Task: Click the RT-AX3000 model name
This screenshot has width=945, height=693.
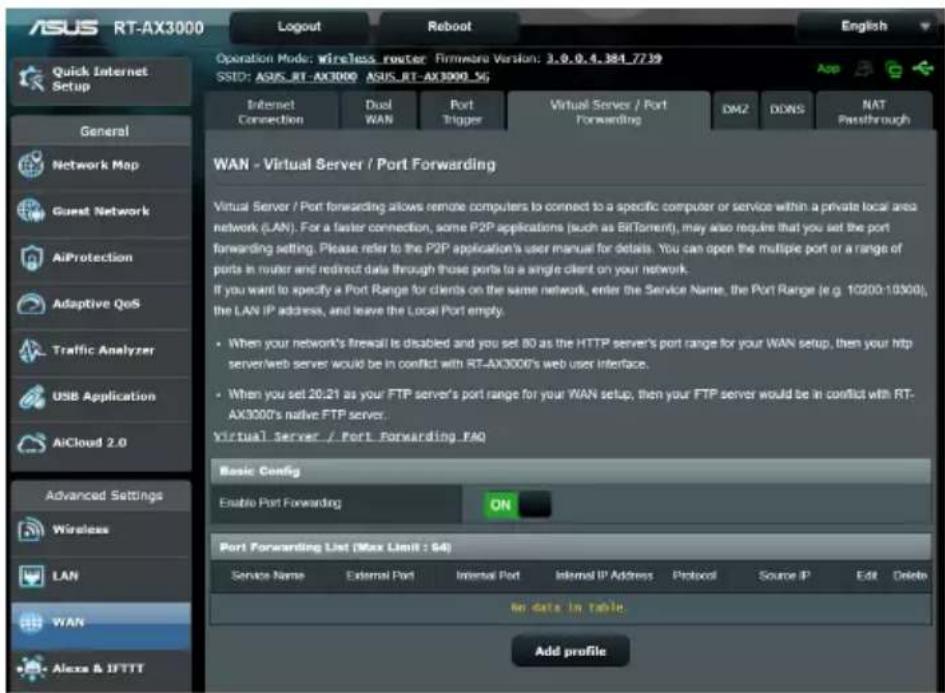Action: (x=159, y=28)
